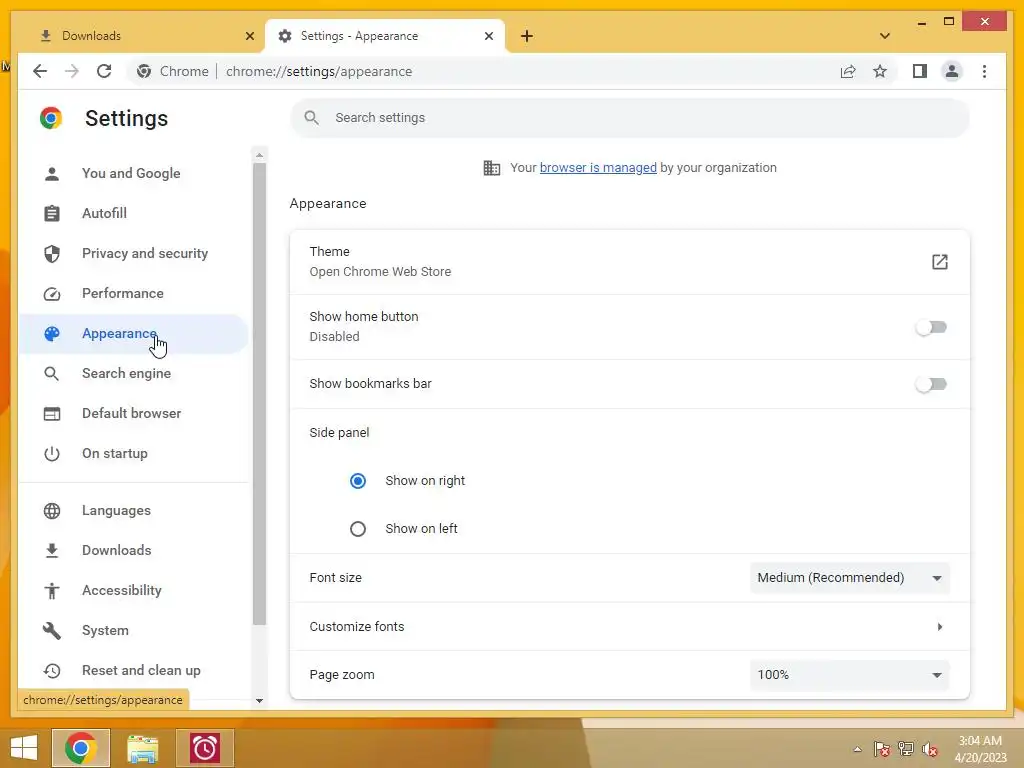Open Performance settings
Image resolution: width=1024 pixels, height=768 pixels.
coord(133,293)
